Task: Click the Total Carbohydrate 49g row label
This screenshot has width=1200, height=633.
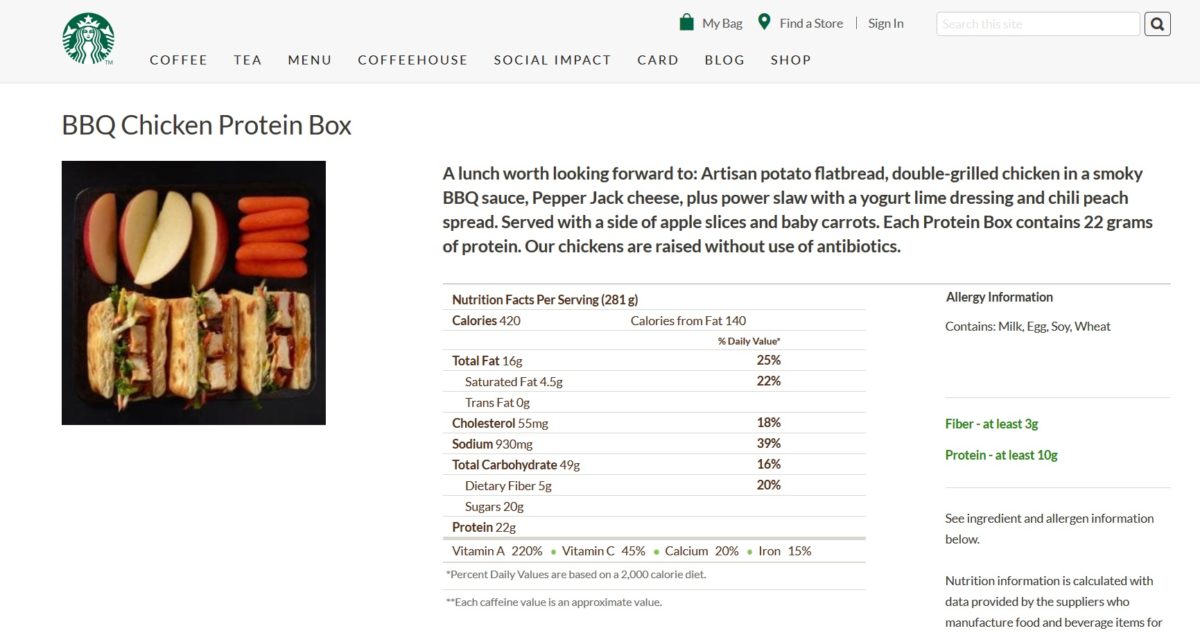Action: click(516, 465)
